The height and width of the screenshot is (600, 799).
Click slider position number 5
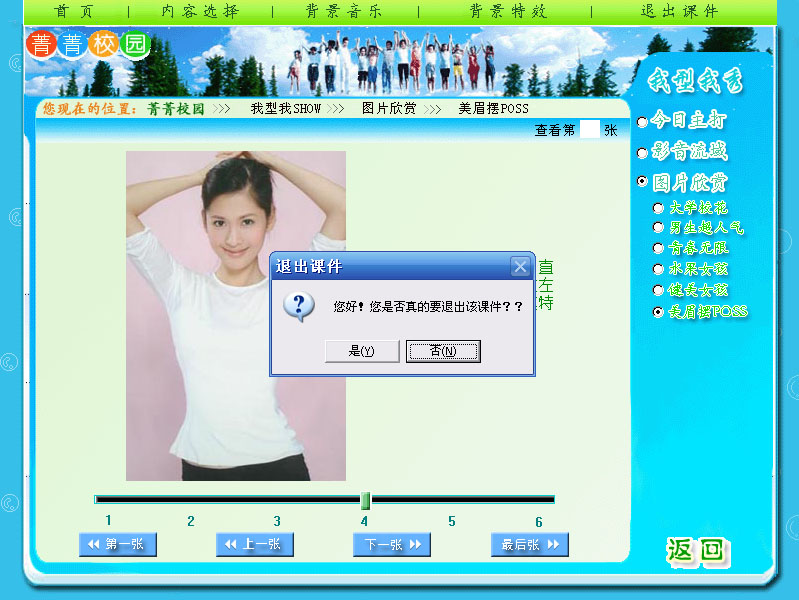(x=451, y=521)
